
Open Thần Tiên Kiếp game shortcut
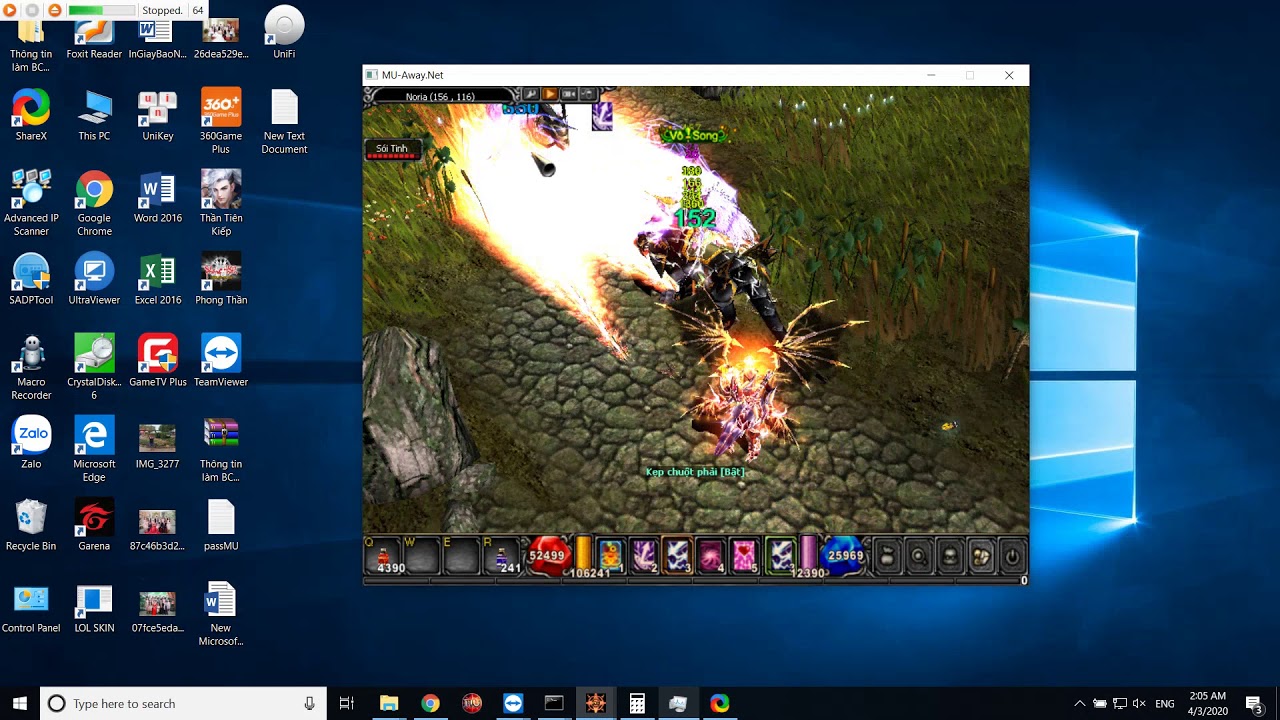[221, 203]
